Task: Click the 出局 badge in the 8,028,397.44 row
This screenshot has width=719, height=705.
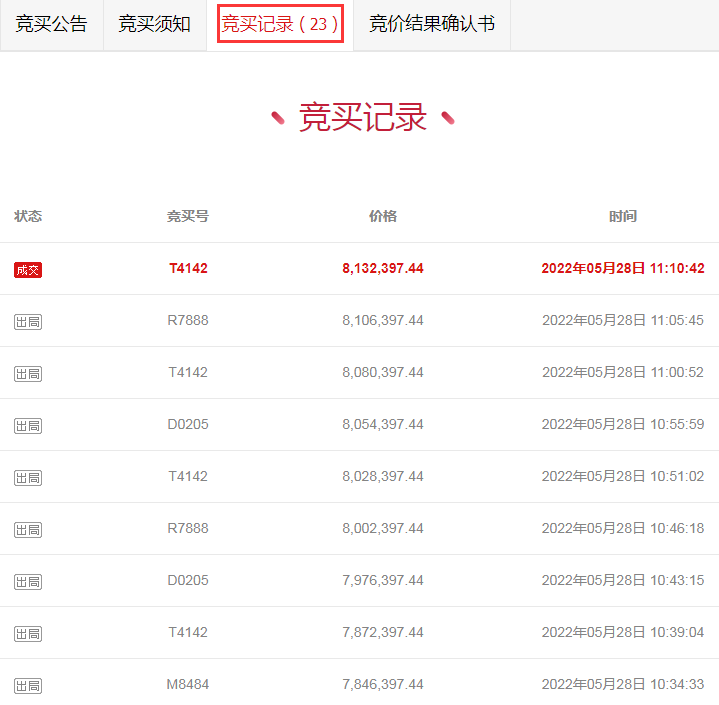Action: 28,478
